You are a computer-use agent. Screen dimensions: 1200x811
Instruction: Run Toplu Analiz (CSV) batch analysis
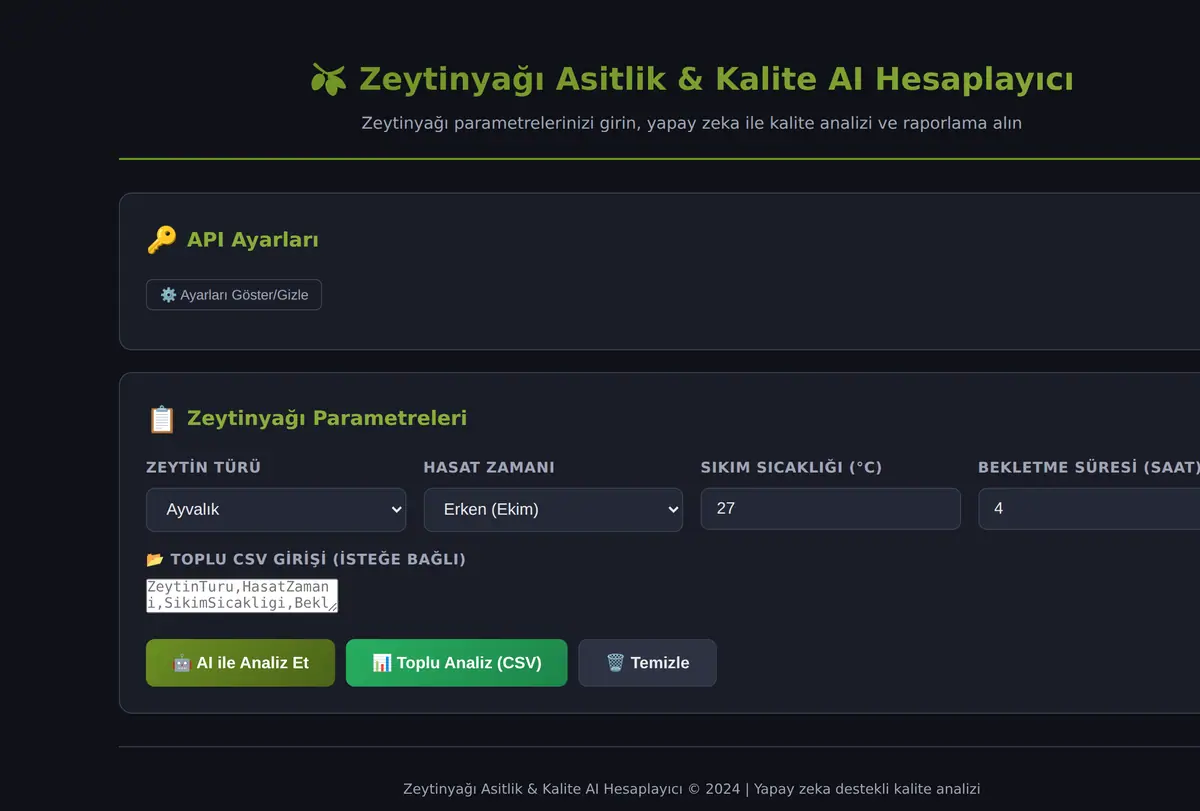coord(456,663)
